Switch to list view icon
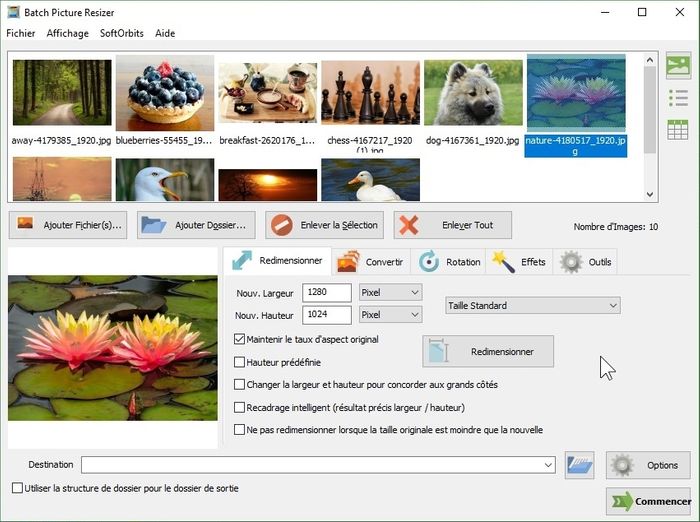700x522 pixels. click(678, 97)
